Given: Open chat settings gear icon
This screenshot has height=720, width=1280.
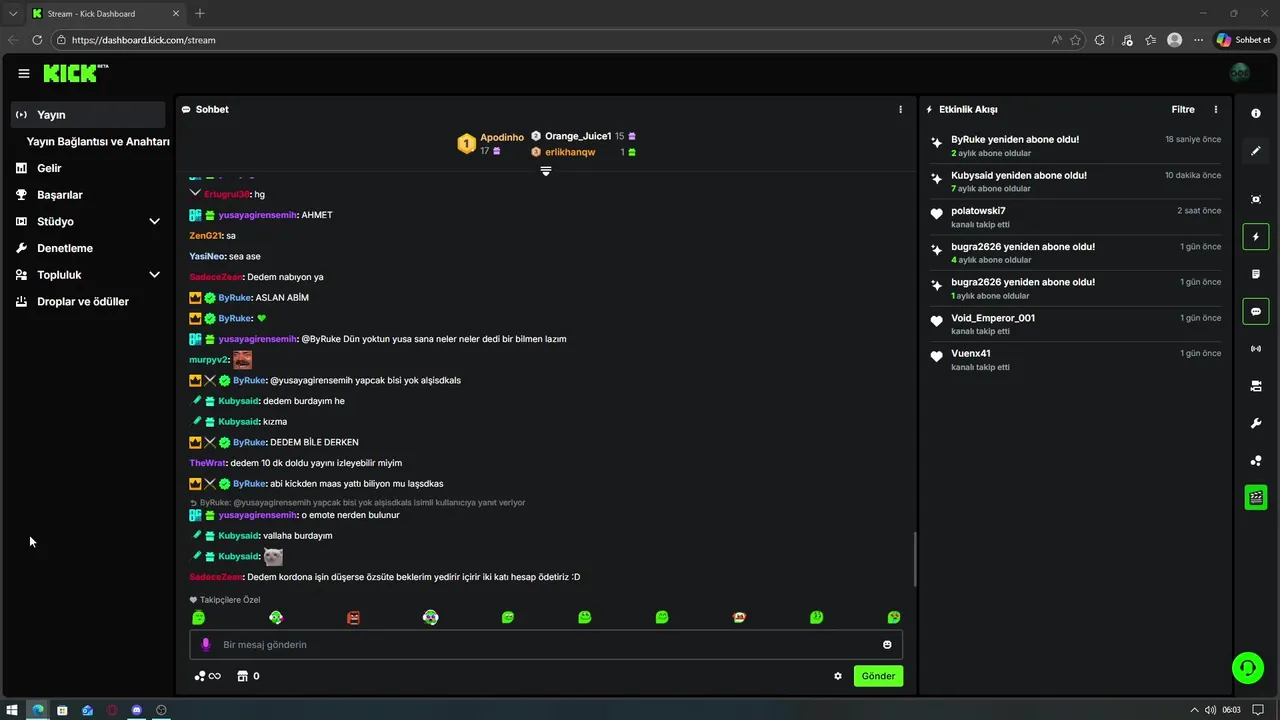Looking at the screenshot, I should (838, 676).
